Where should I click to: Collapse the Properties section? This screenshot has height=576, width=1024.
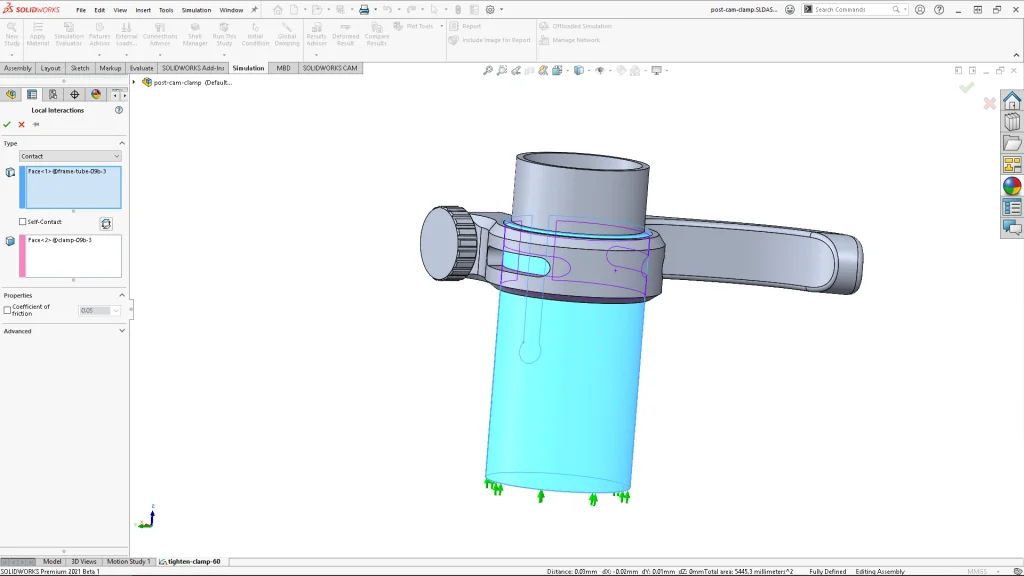(122, 295)
